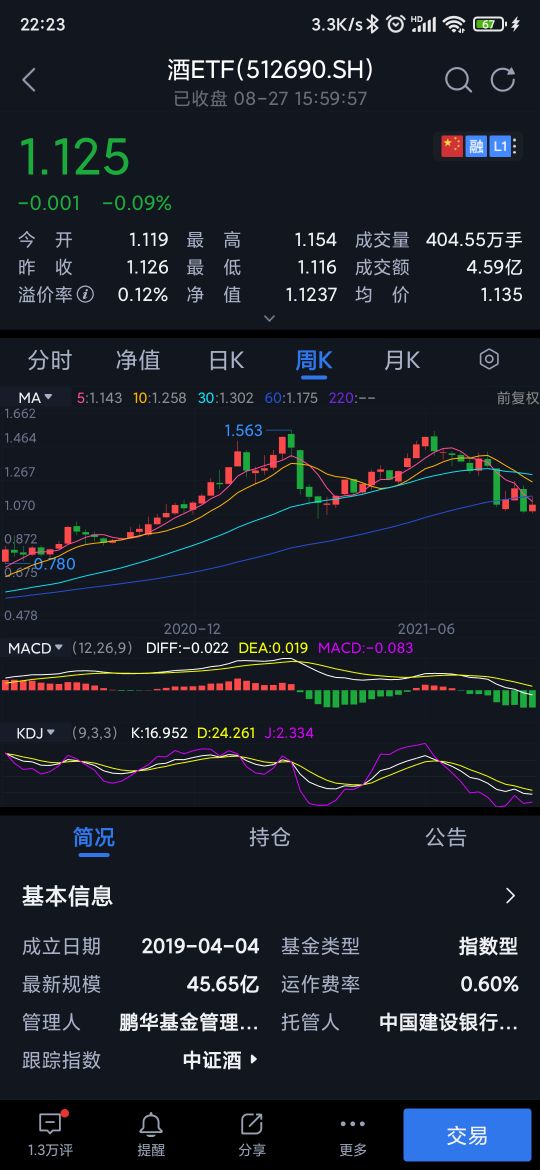The image size is (540, 1170).
Task: Tap the Bluetooth status icon
Action: [x=372, y=24]
